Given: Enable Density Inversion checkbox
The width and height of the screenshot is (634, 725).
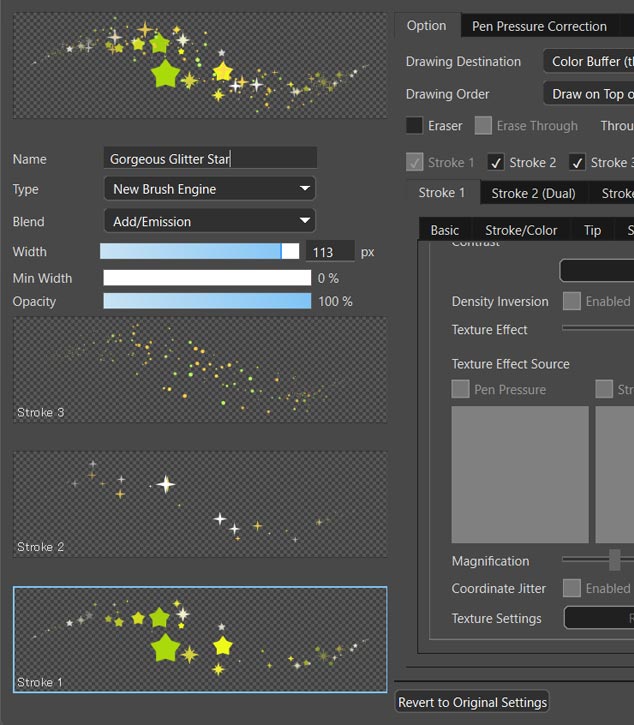Looking at the screenshot, I should tap(572, 301).
